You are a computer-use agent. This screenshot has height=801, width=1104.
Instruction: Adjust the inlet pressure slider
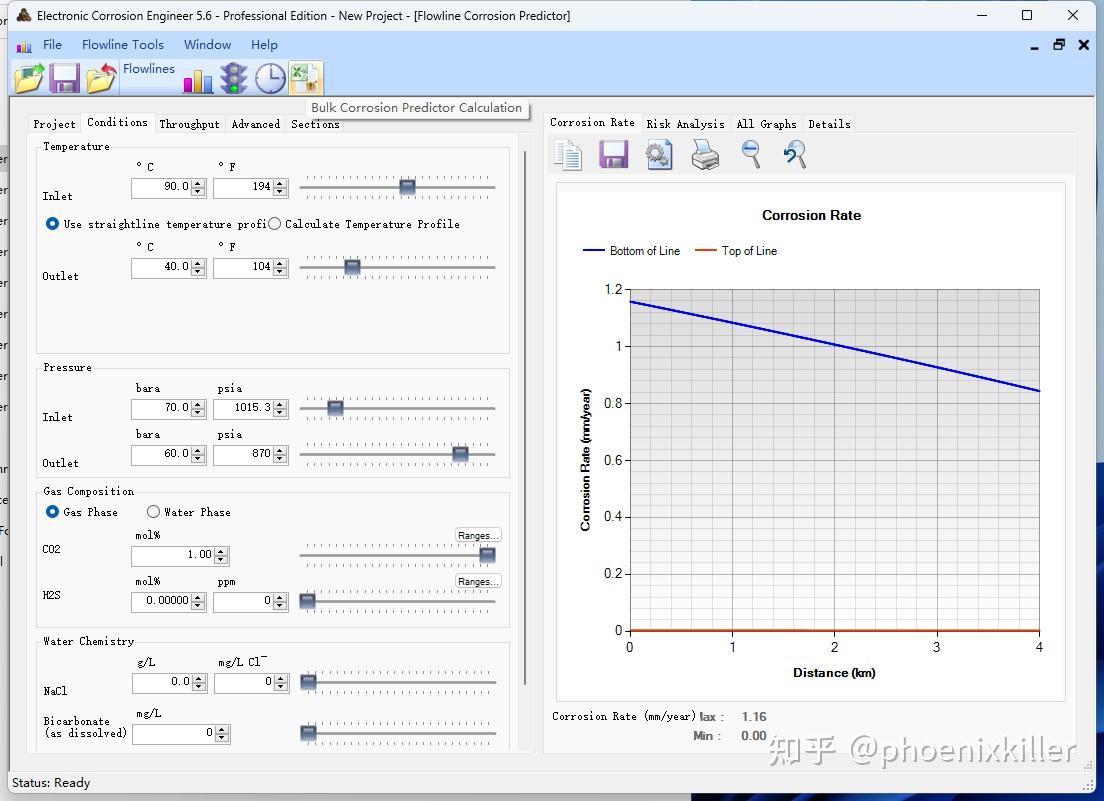(335, 408)
